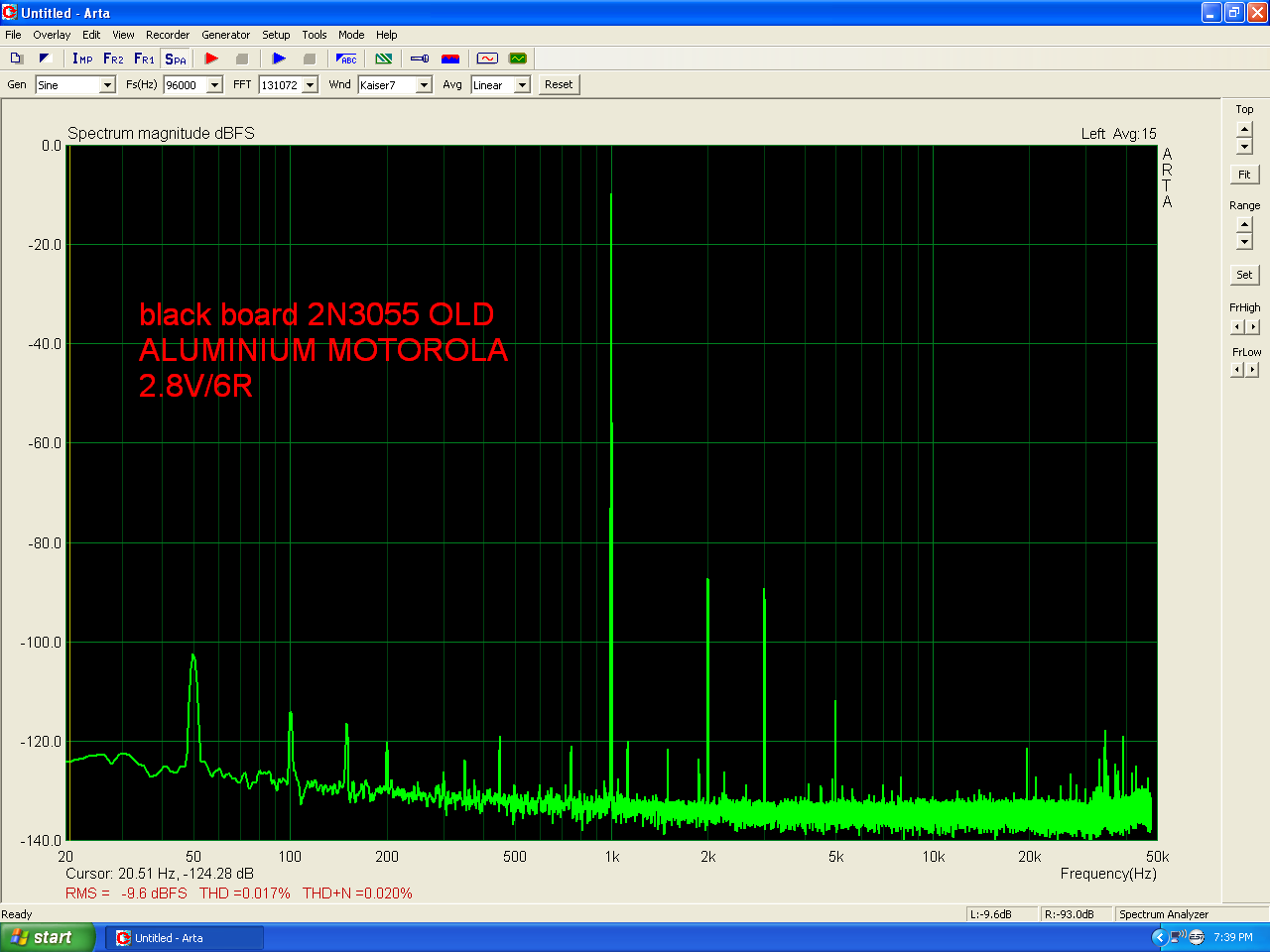
Task: Click the green scope display icon
Action: tap(518, 59)
